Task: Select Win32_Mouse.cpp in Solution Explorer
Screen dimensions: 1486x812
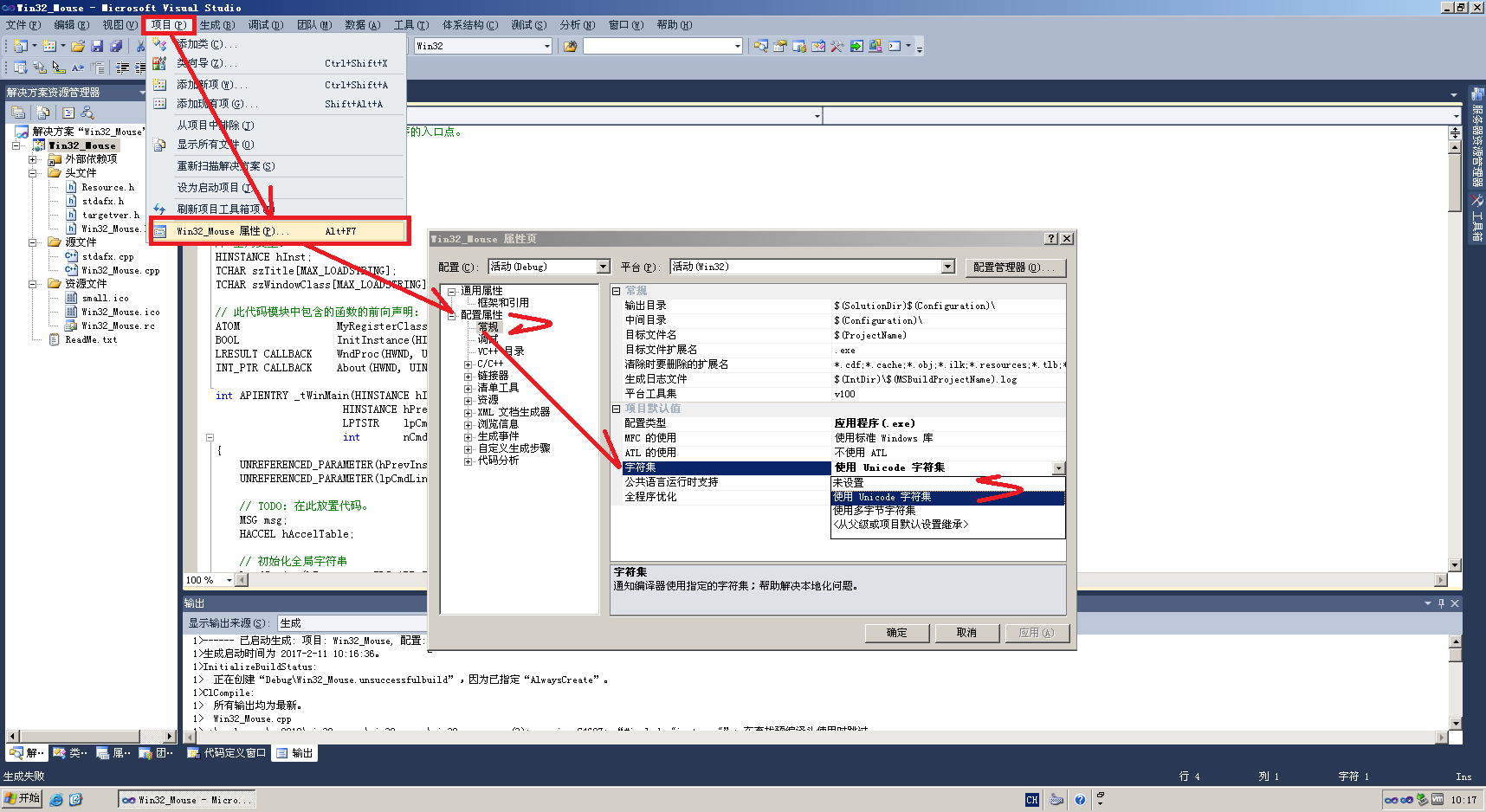Action: [x=120, y=270]
